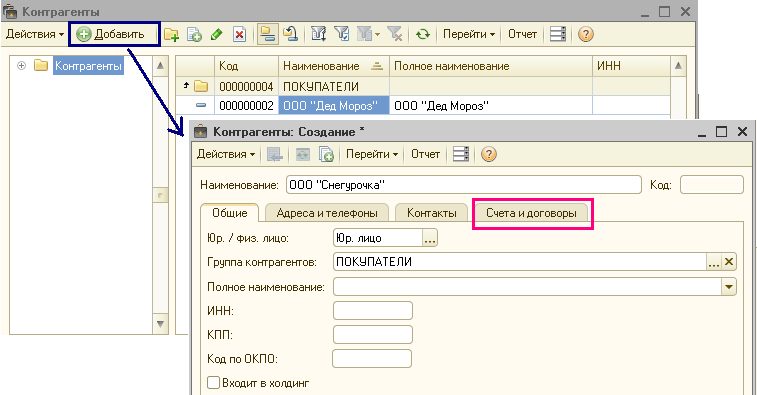
Task: Click the settings list icon in Создание toolbar
Action: click(461, 155)
